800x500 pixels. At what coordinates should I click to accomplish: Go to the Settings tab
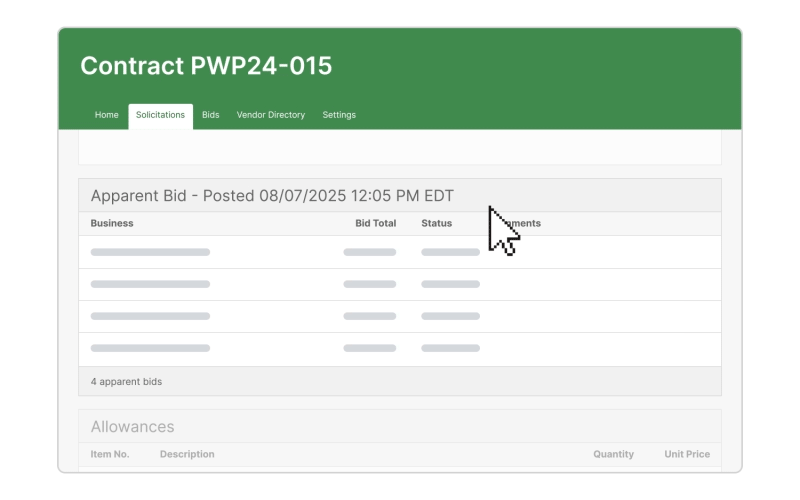click(x=339, y=115)
